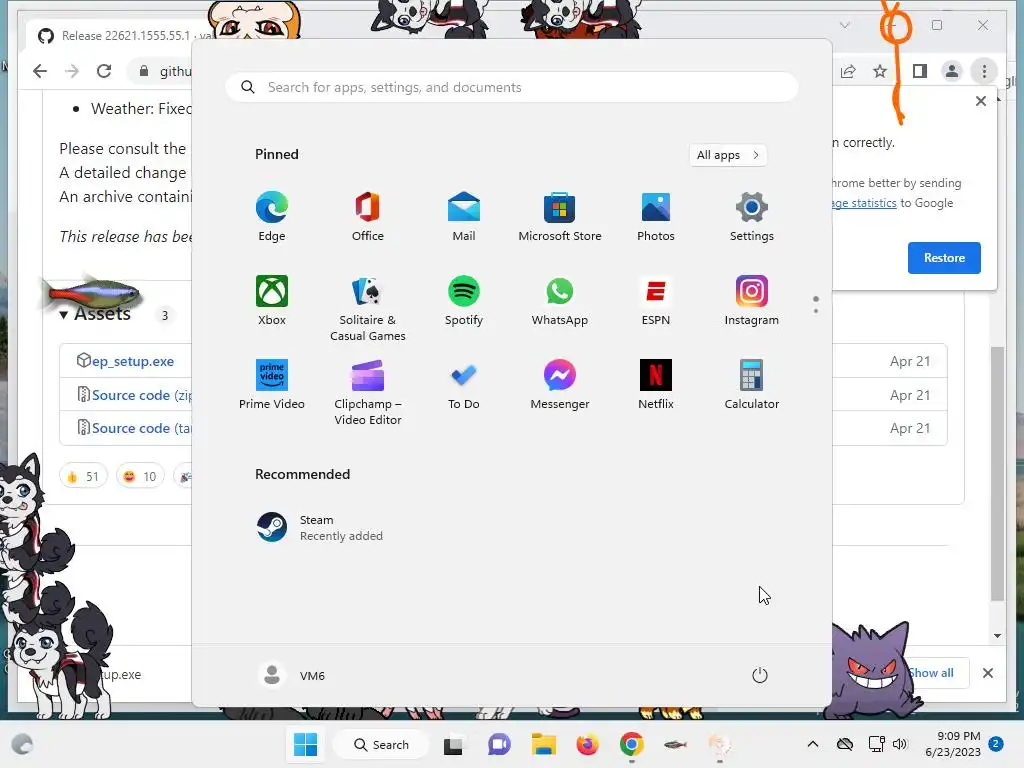Open Chrome's share page icon
The height and width of the screenshot is (768, 1024).
click(848, 71)
